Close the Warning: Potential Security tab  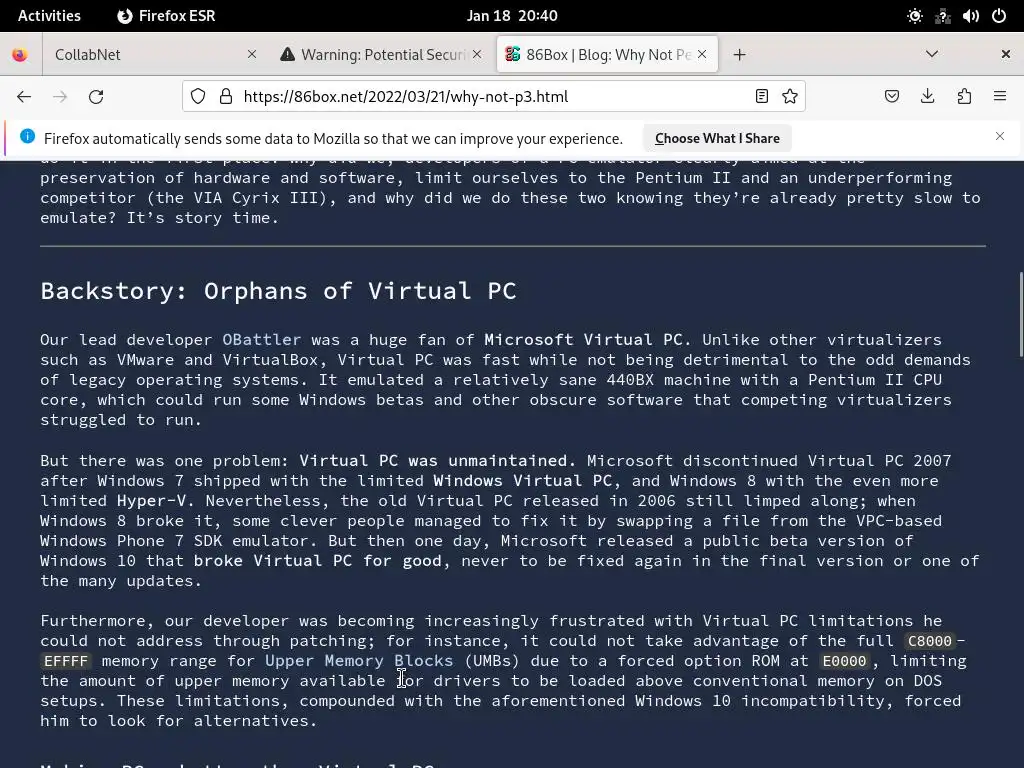477,54
